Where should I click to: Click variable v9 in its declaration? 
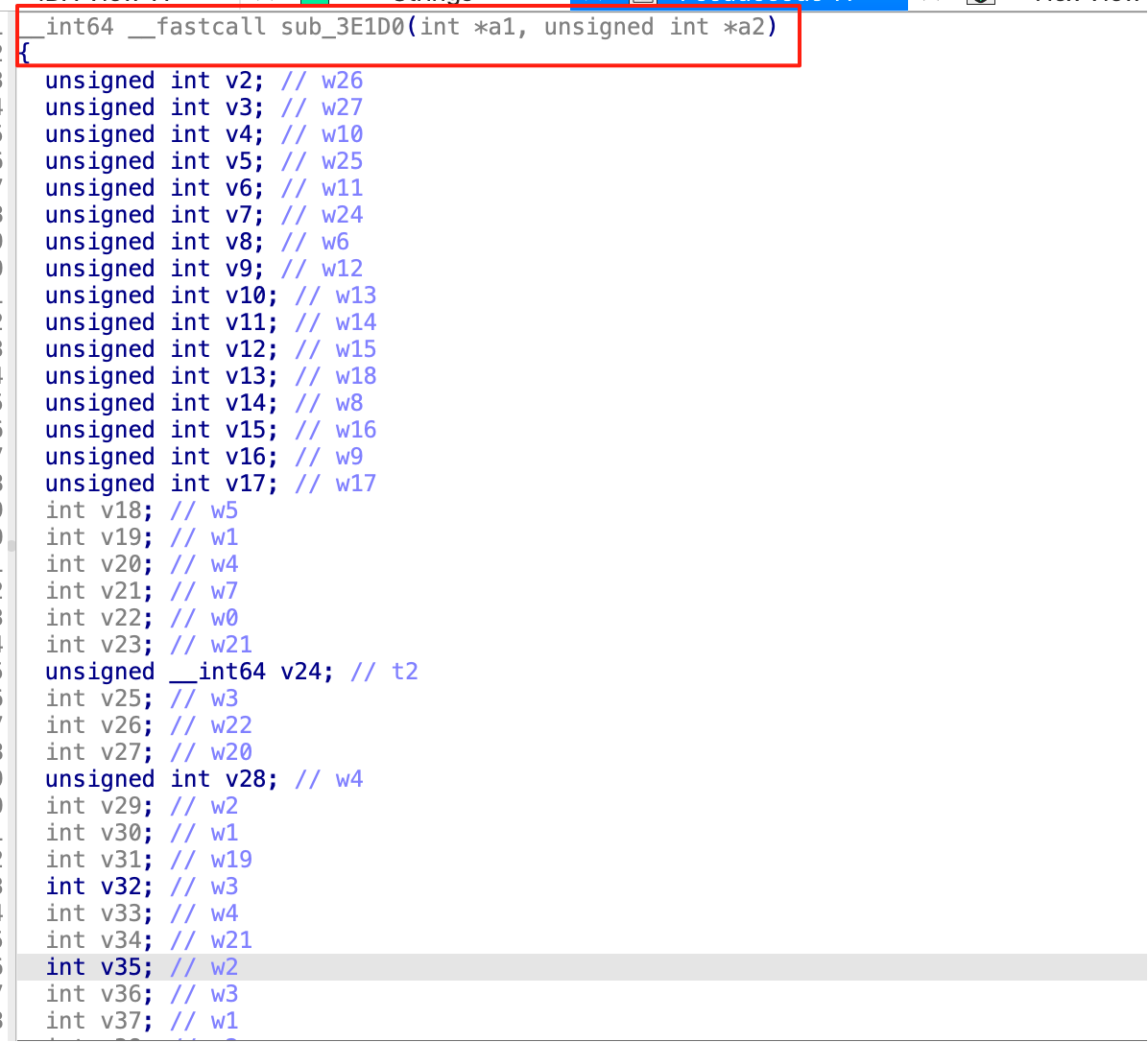point(239,270)
